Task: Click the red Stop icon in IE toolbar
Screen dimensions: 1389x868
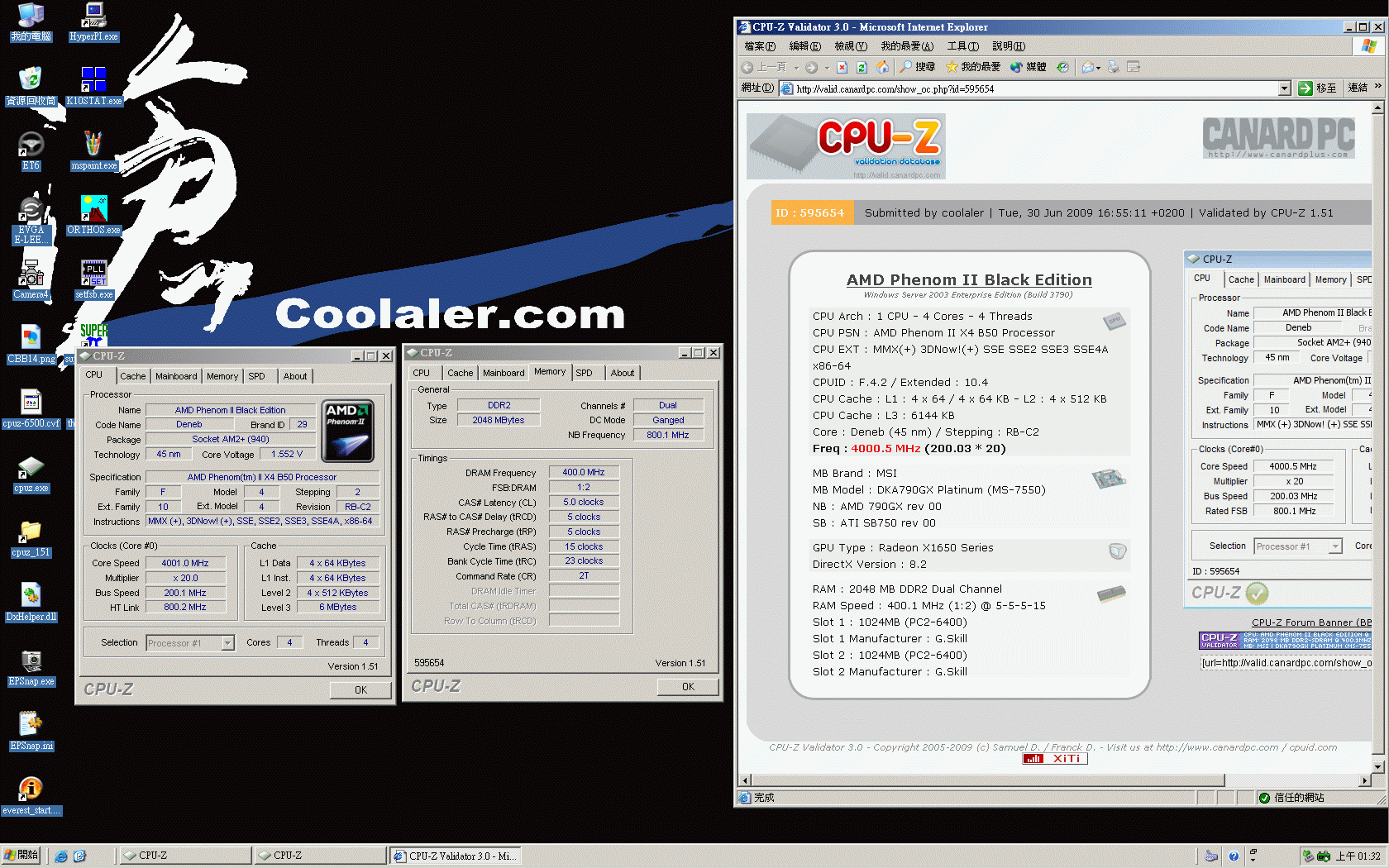Action: (842, 67)
